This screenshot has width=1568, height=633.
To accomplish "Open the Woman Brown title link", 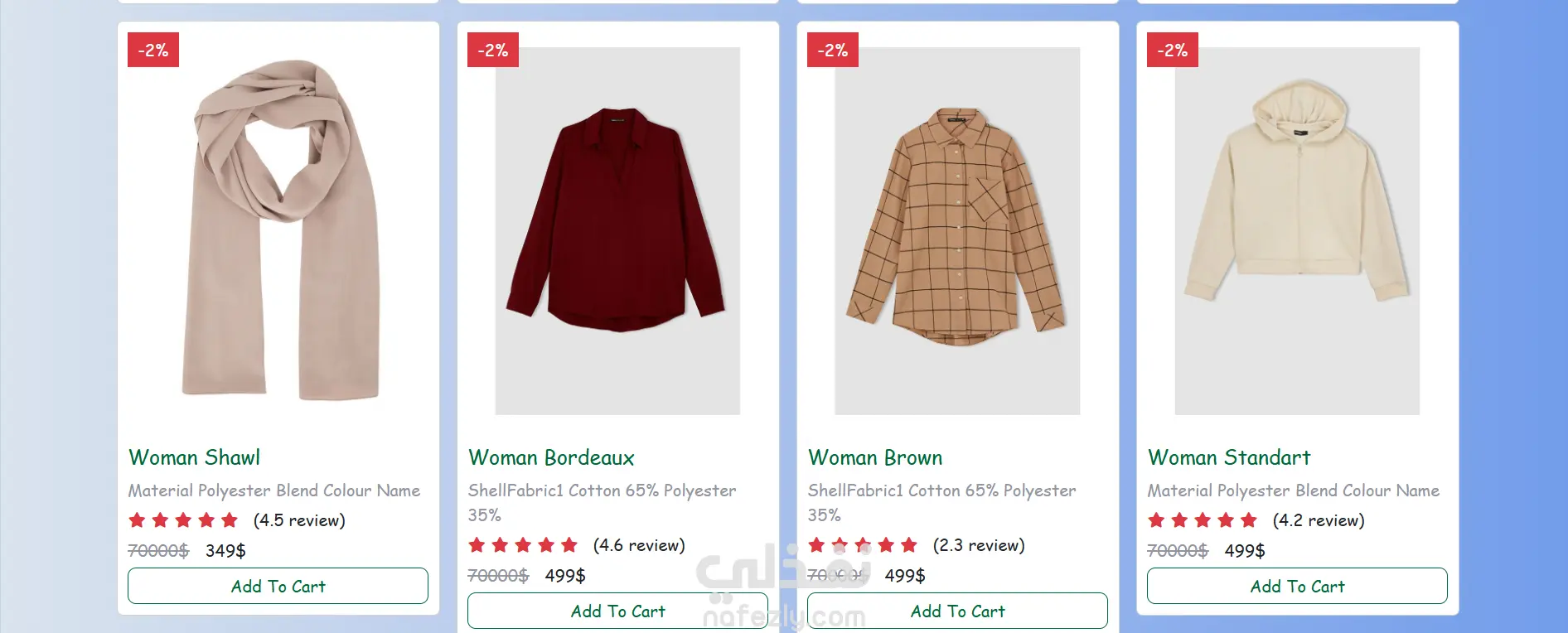I will pos(875,457).
